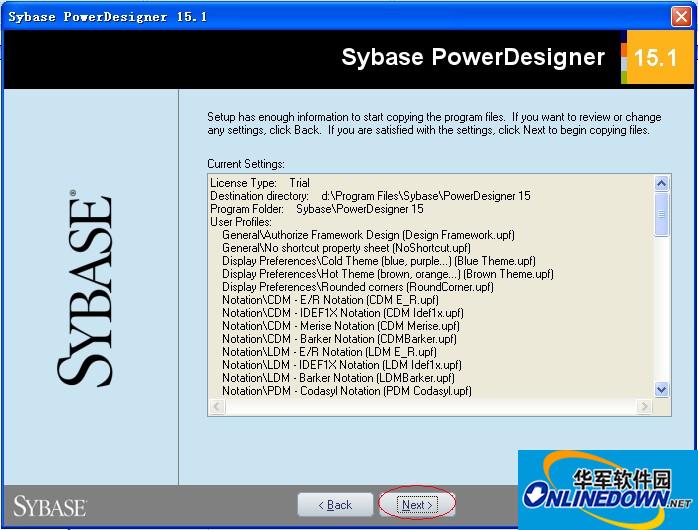The image size is (698, 530).
Task: Select the LDM - IDEF1X Notation line
Action: (342, 364)
